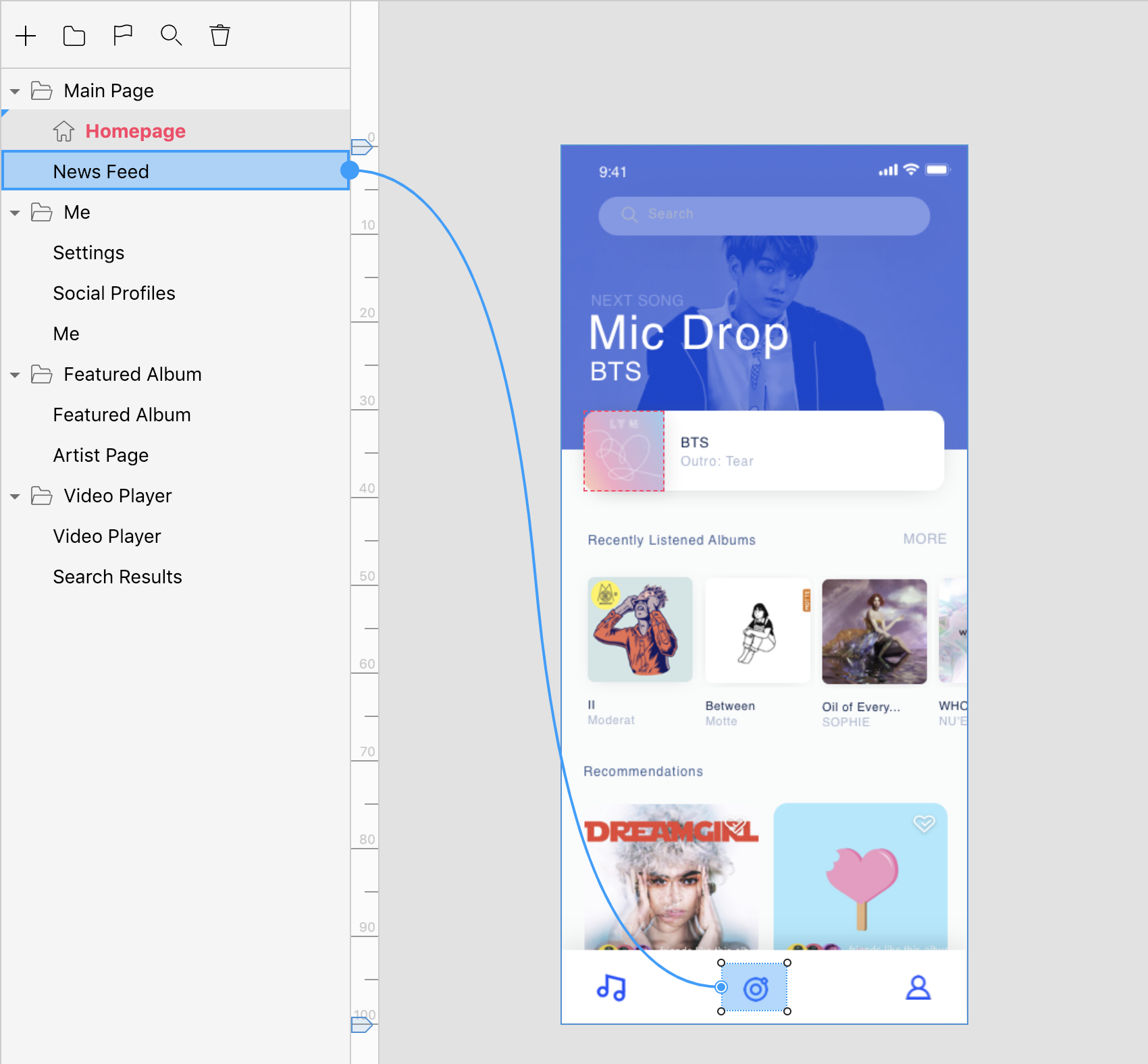This screenshot has width=1148, height=1064.
Task: Click the battery icon in mockup status bar
Action: 937,169
